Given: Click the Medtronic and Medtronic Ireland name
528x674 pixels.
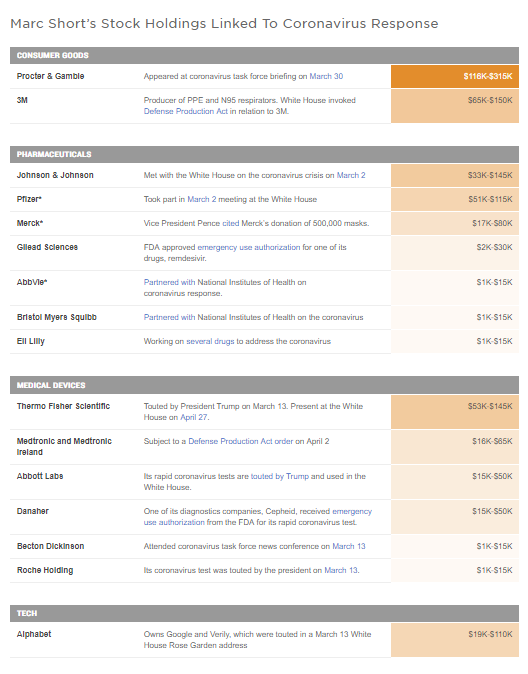Looking at the screenshot, I should tap(64, 447).
